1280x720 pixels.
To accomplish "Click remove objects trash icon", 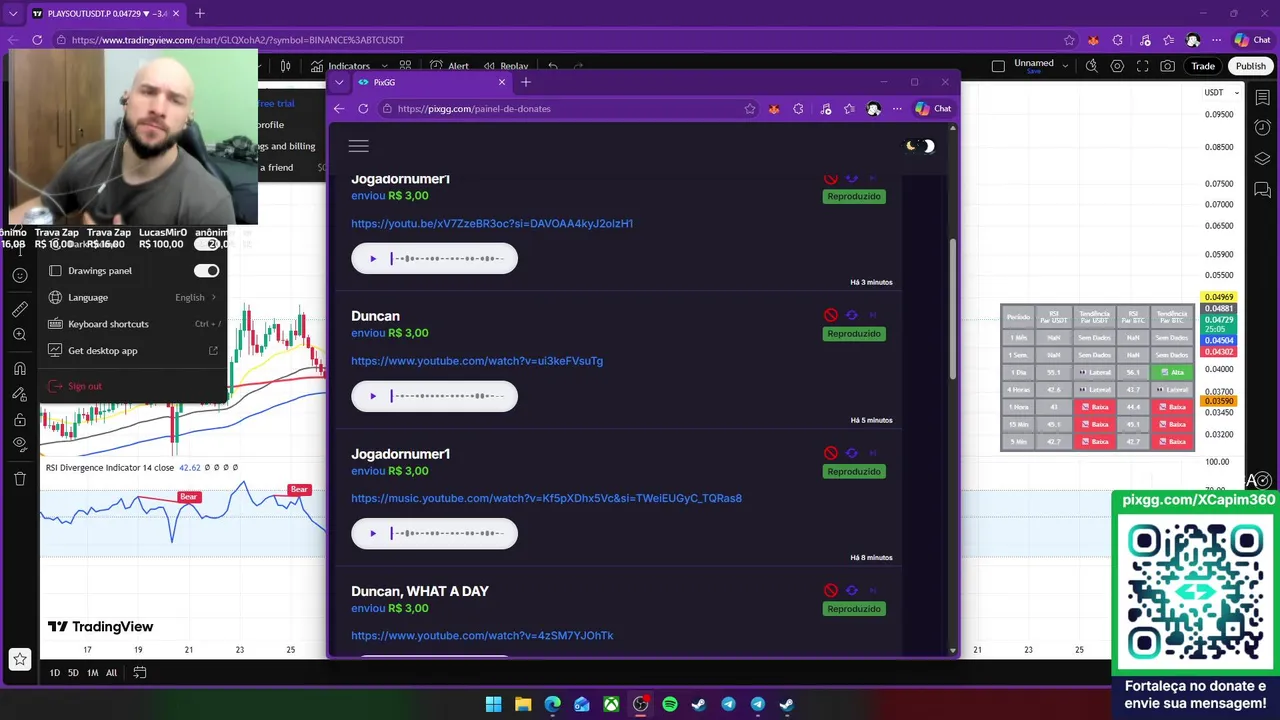I will (19, 479).
